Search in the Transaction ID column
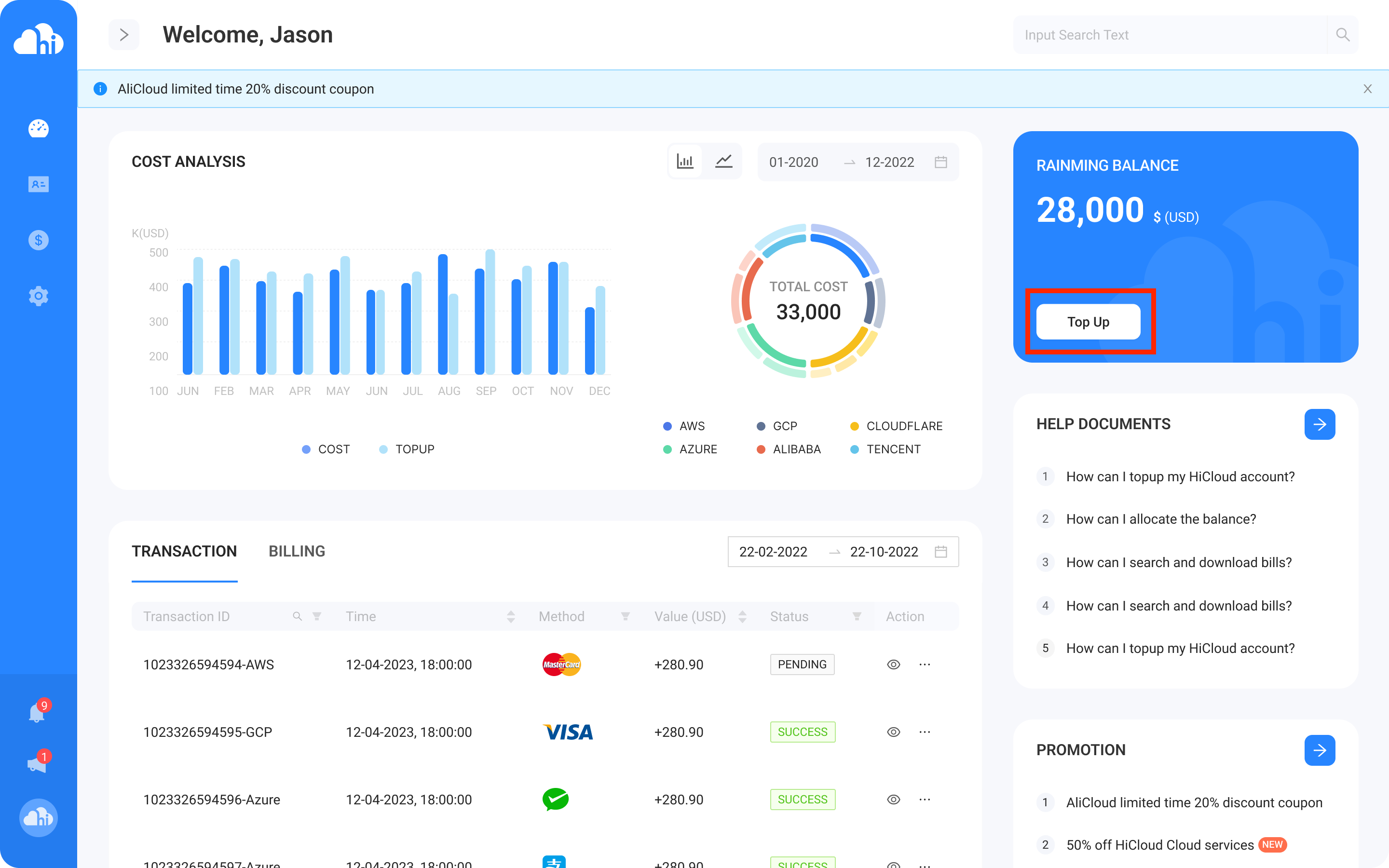Image resolution: width=1389 pixels, height=868 pixels. click(x=297, y=617)
